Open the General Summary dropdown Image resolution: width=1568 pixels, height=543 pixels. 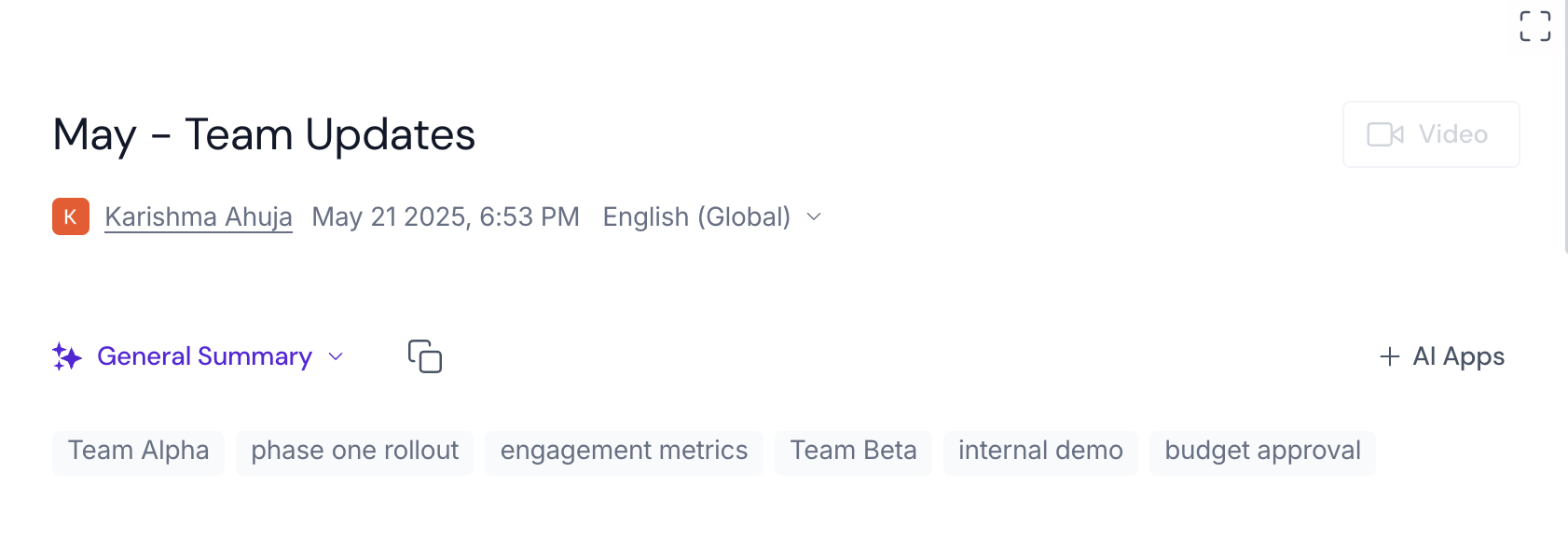(x=204, y=356)
